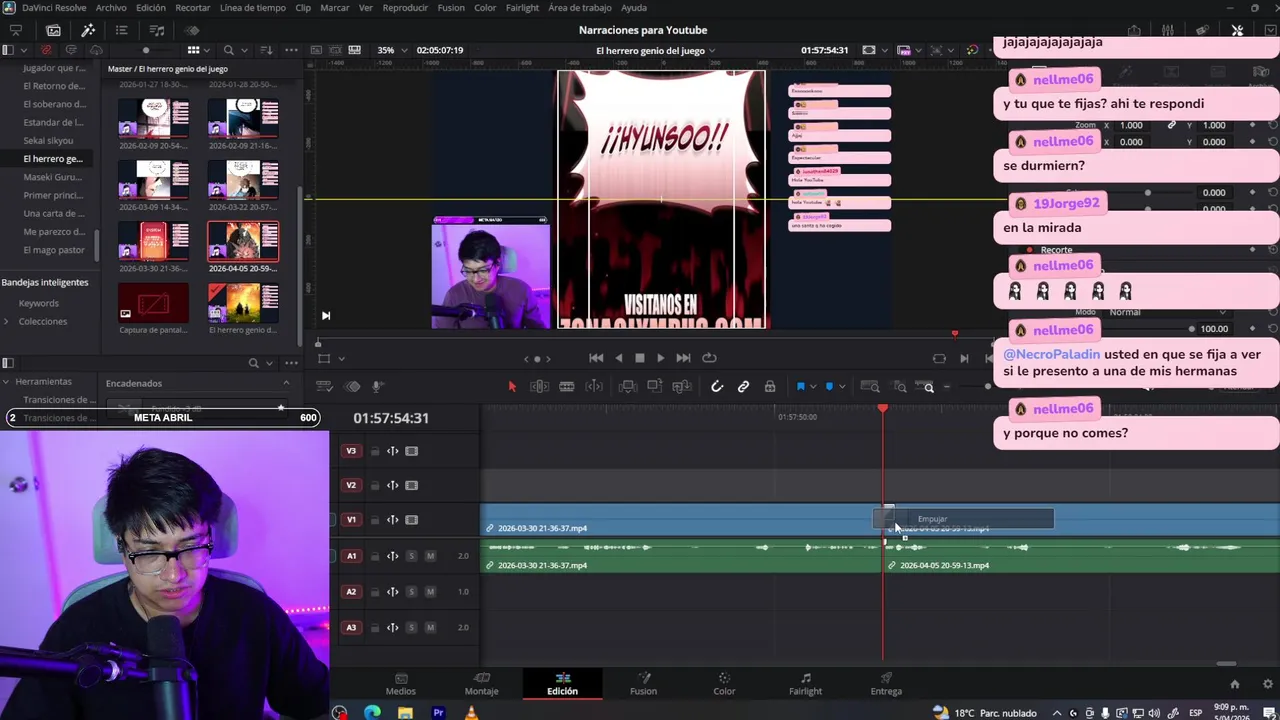Click the Replace Clip toolbar icon
The width and height of the screenshot is (1280, 720).
[x=682, y=387]
